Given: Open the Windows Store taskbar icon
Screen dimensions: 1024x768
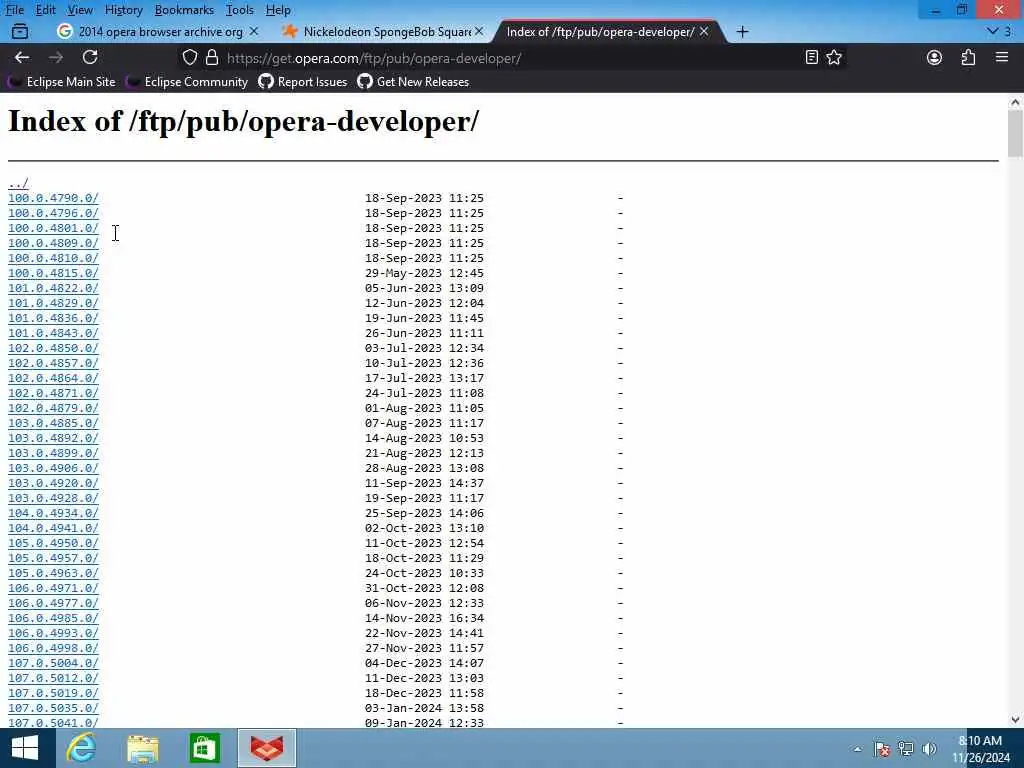Looking at the screenshot, I should (204, 748).
